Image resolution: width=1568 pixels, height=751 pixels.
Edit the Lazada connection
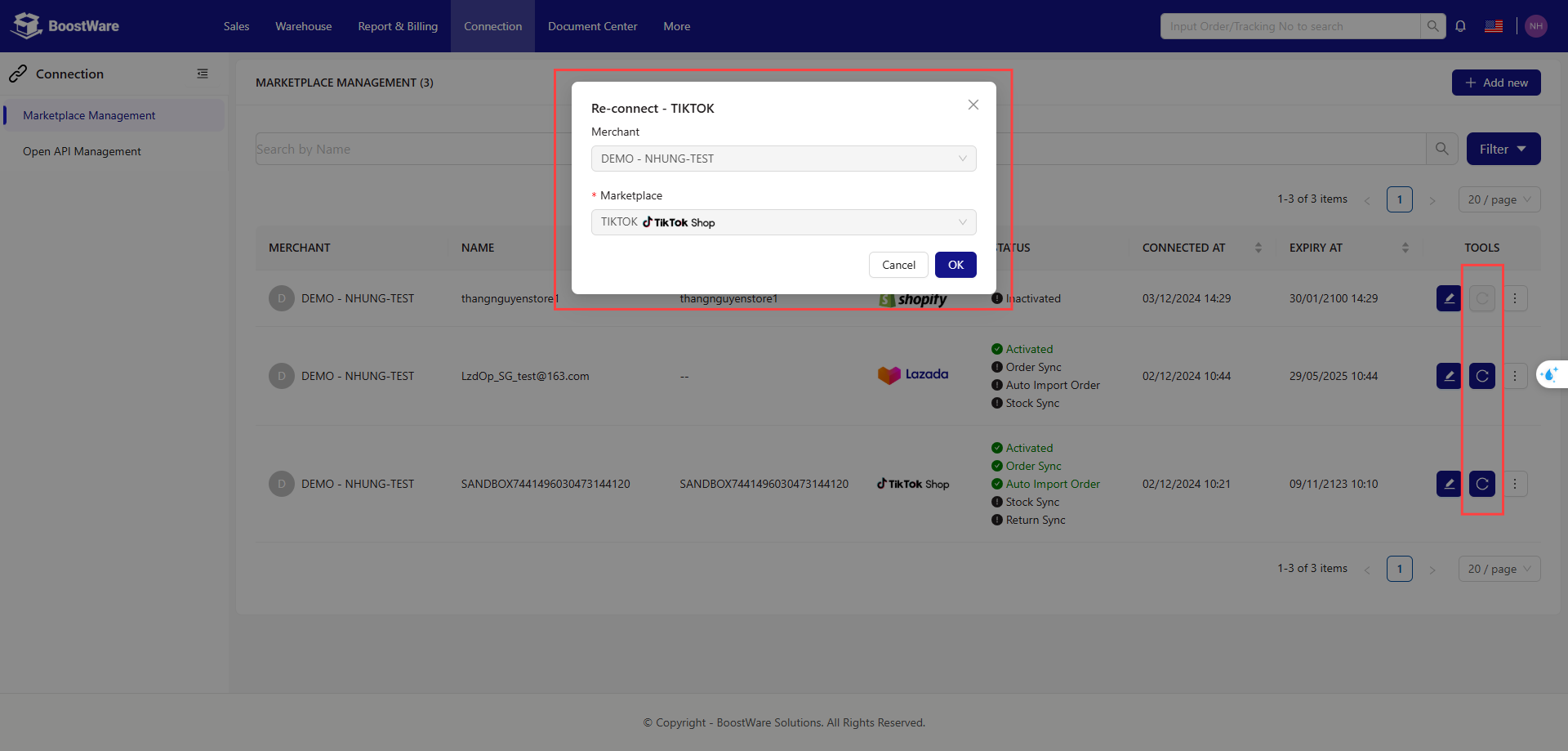tap(1449, 376)
